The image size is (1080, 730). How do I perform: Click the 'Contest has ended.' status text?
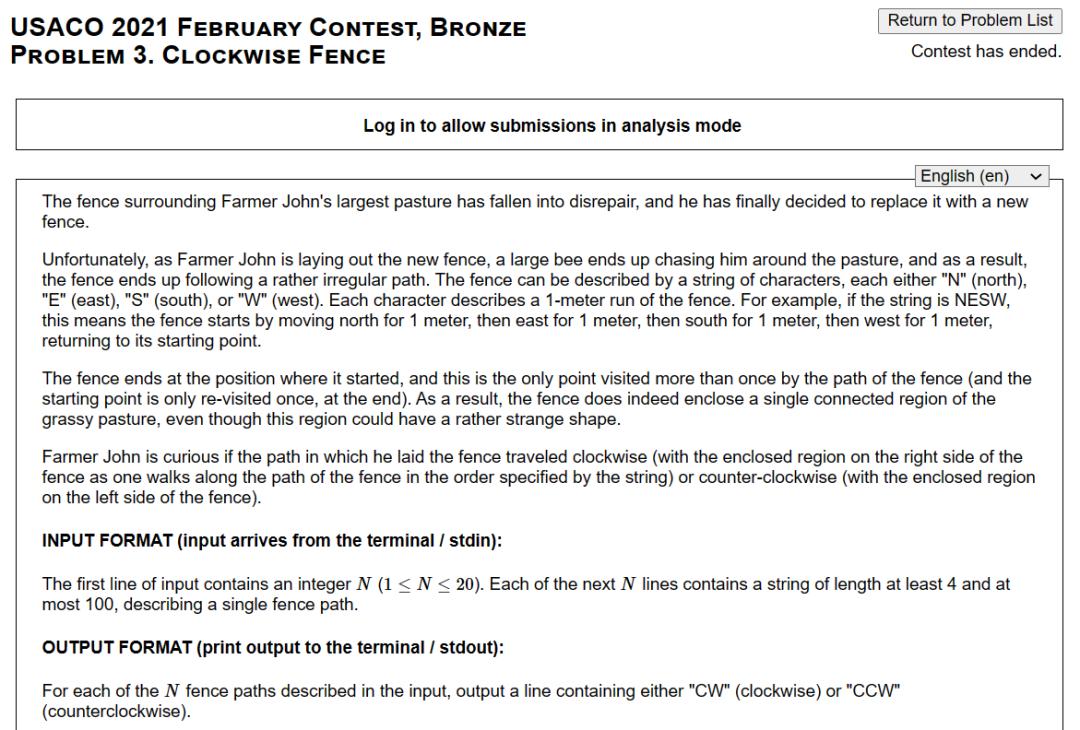(x=985, y=51)
